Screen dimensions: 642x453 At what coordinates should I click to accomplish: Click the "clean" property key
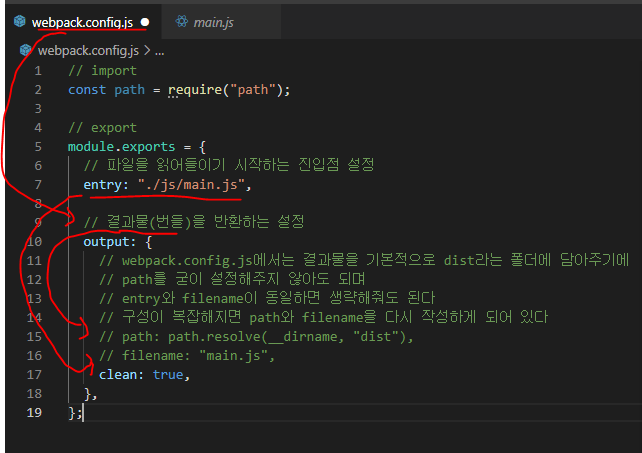(118, 374)
